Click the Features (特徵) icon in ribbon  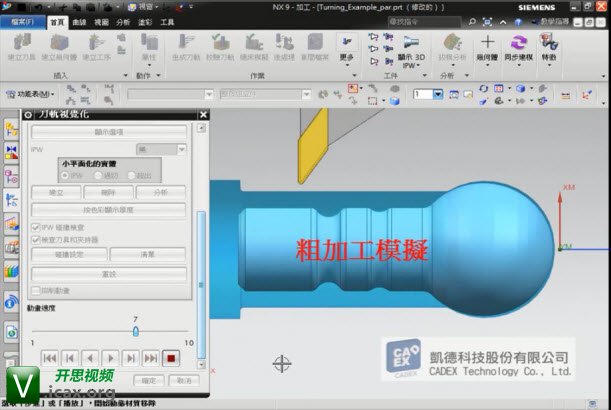tap(549, 46)
